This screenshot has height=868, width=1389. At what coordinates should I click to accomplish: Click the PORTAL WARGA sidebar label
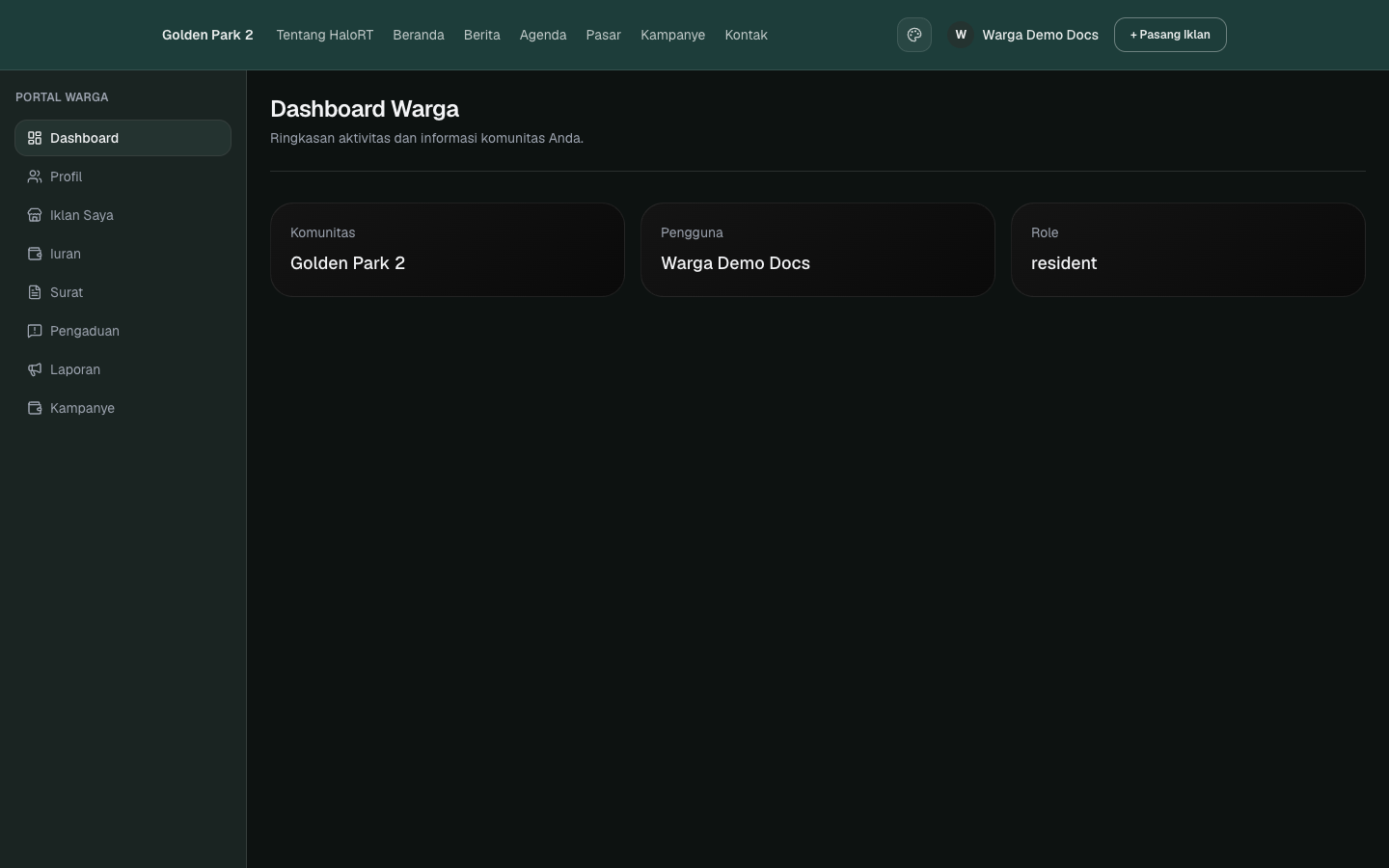(x=62, y=97)
